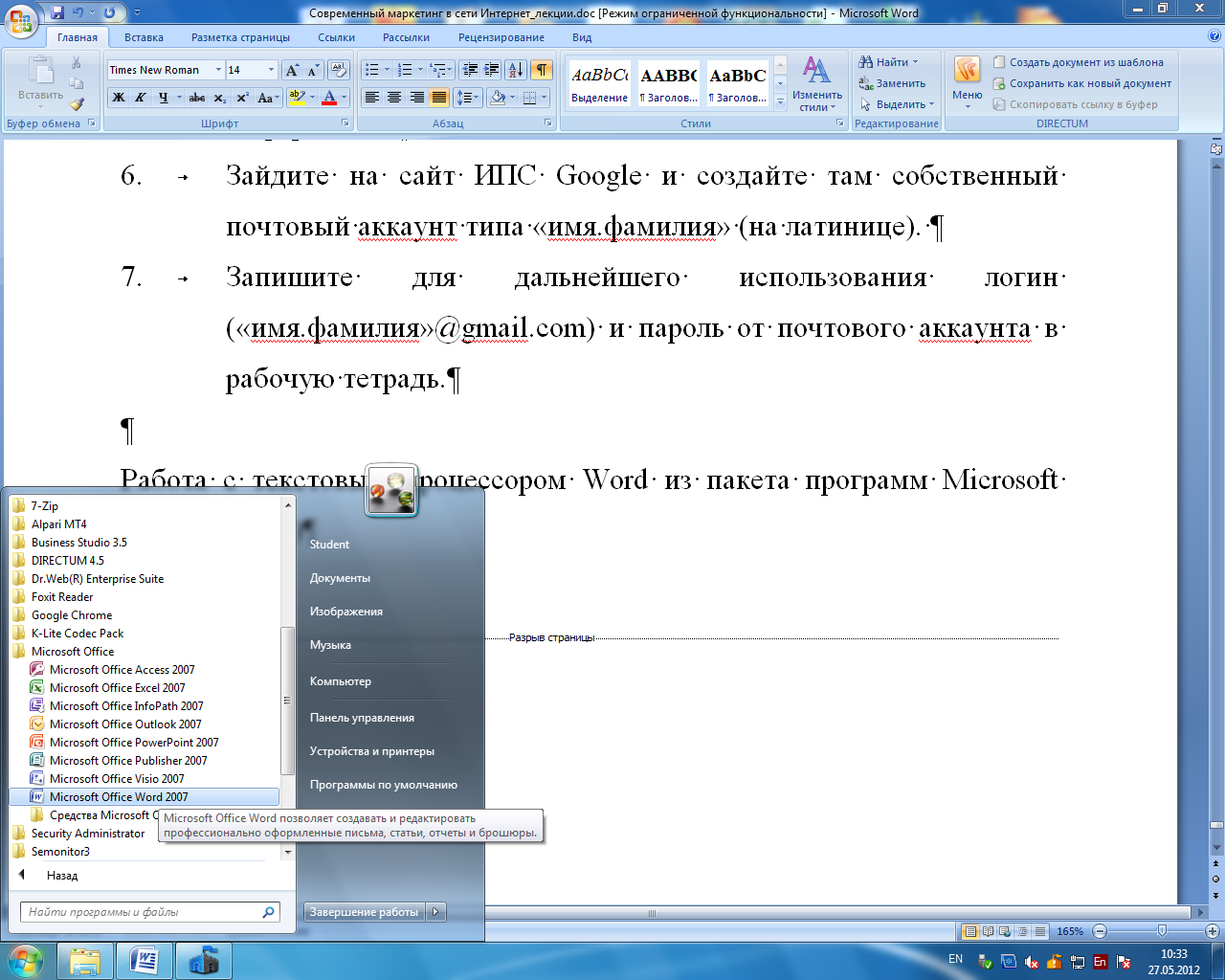This screenshot has height=980, width=1225.
Task: Open Windows Explorer from the taskbar
Action: 85,961
